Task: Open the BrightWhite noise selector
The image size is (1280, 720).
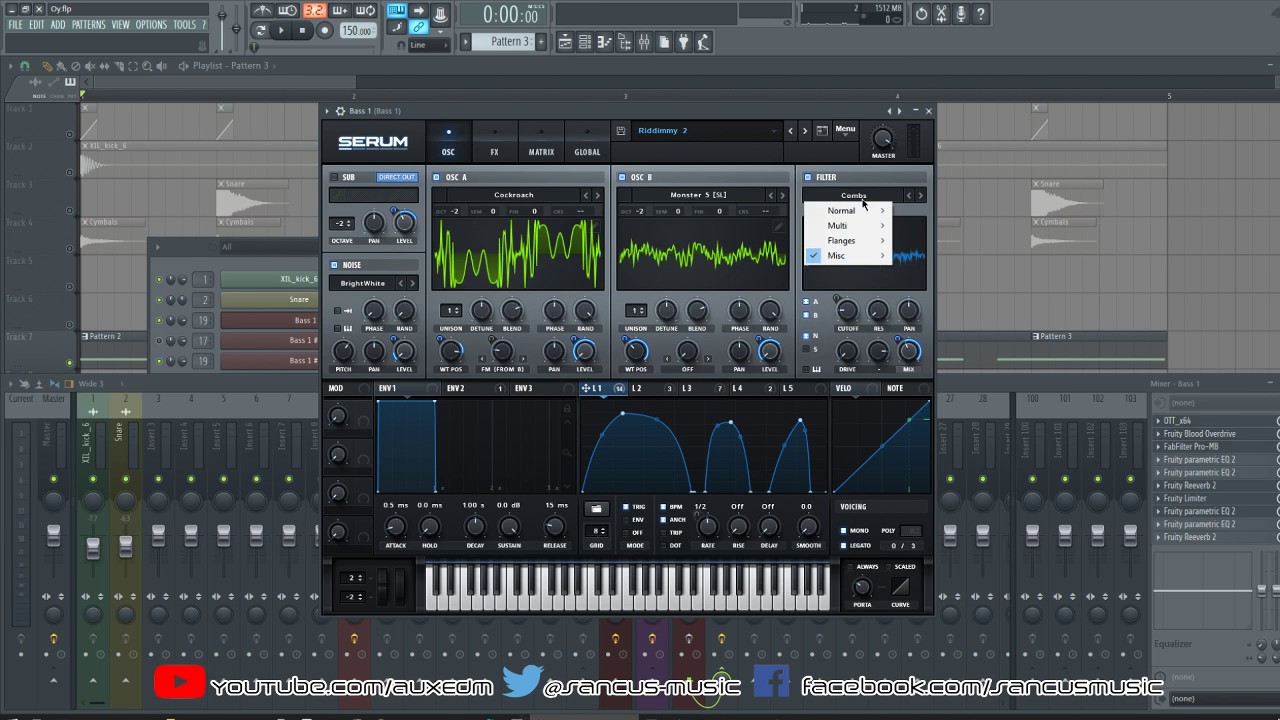Action: click(362, 284)
